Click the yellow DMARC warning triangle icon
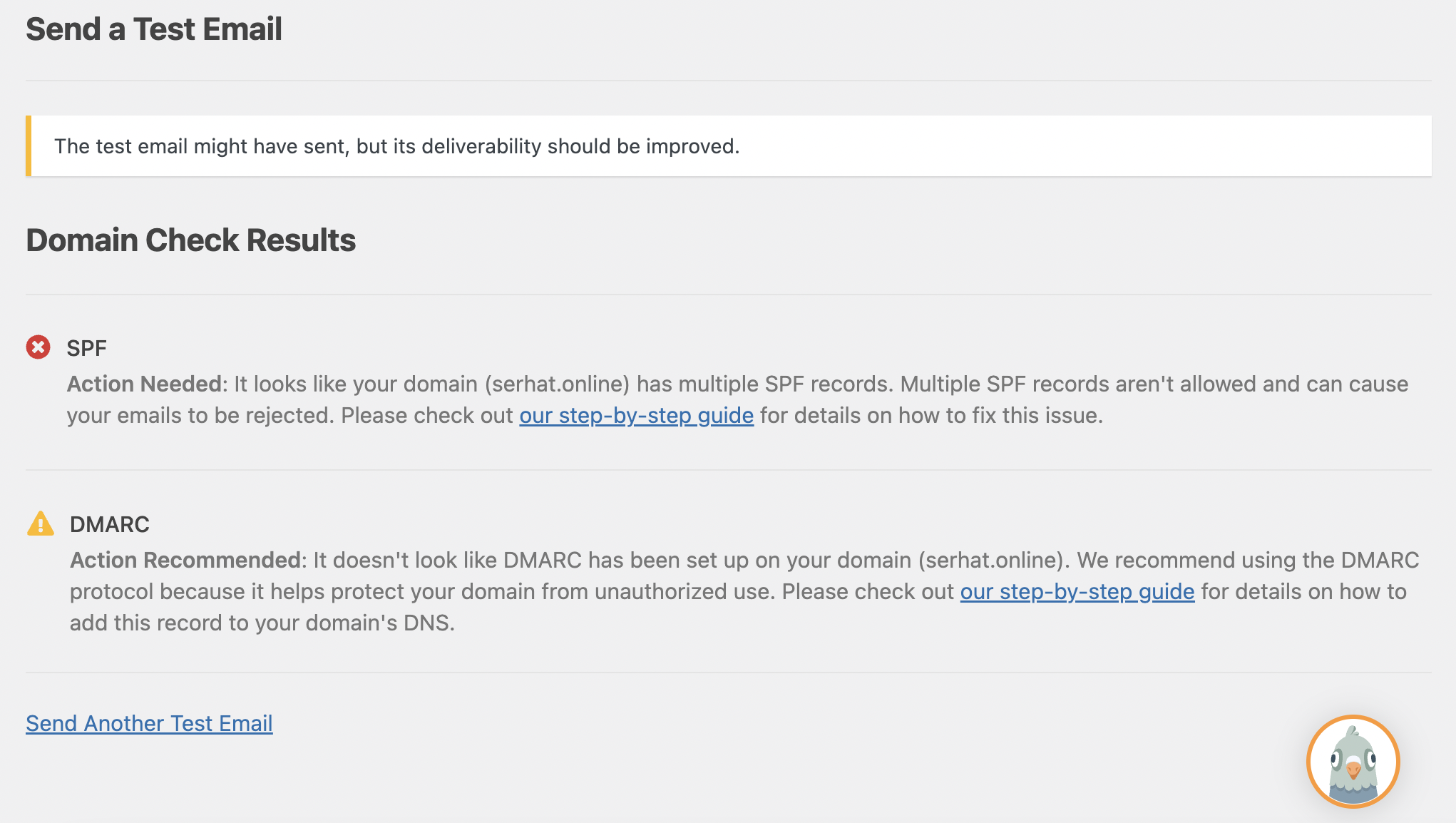 click(x=41, y=523)
